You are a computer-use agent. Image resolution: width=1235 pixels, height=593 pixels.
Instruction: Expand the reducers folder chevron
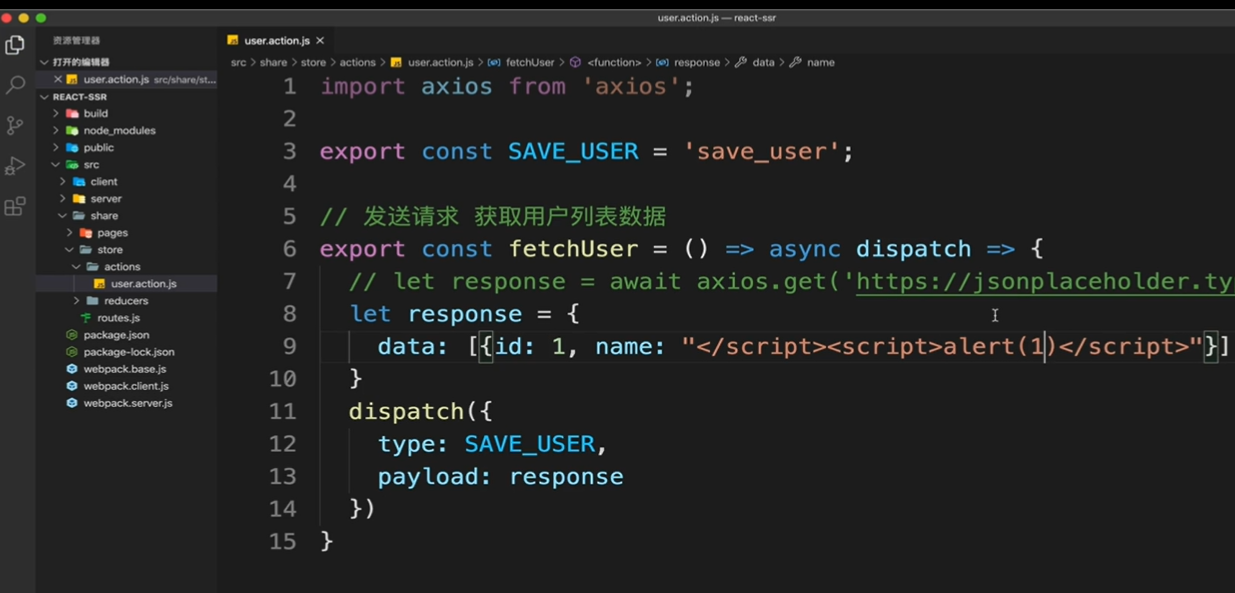(77, 301)
